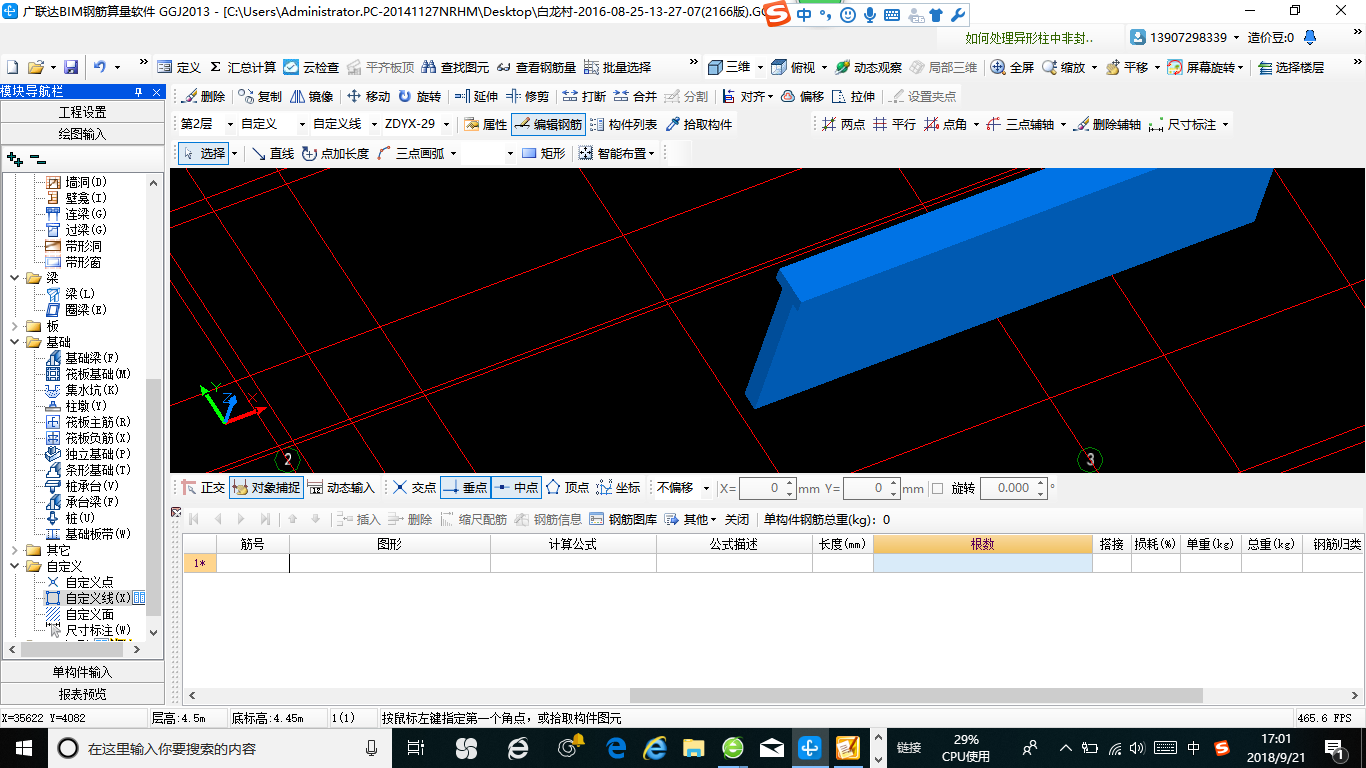1366x768 pixels.
Task: Click 拉伸 stretch tool
Action: tap(853, 97)
